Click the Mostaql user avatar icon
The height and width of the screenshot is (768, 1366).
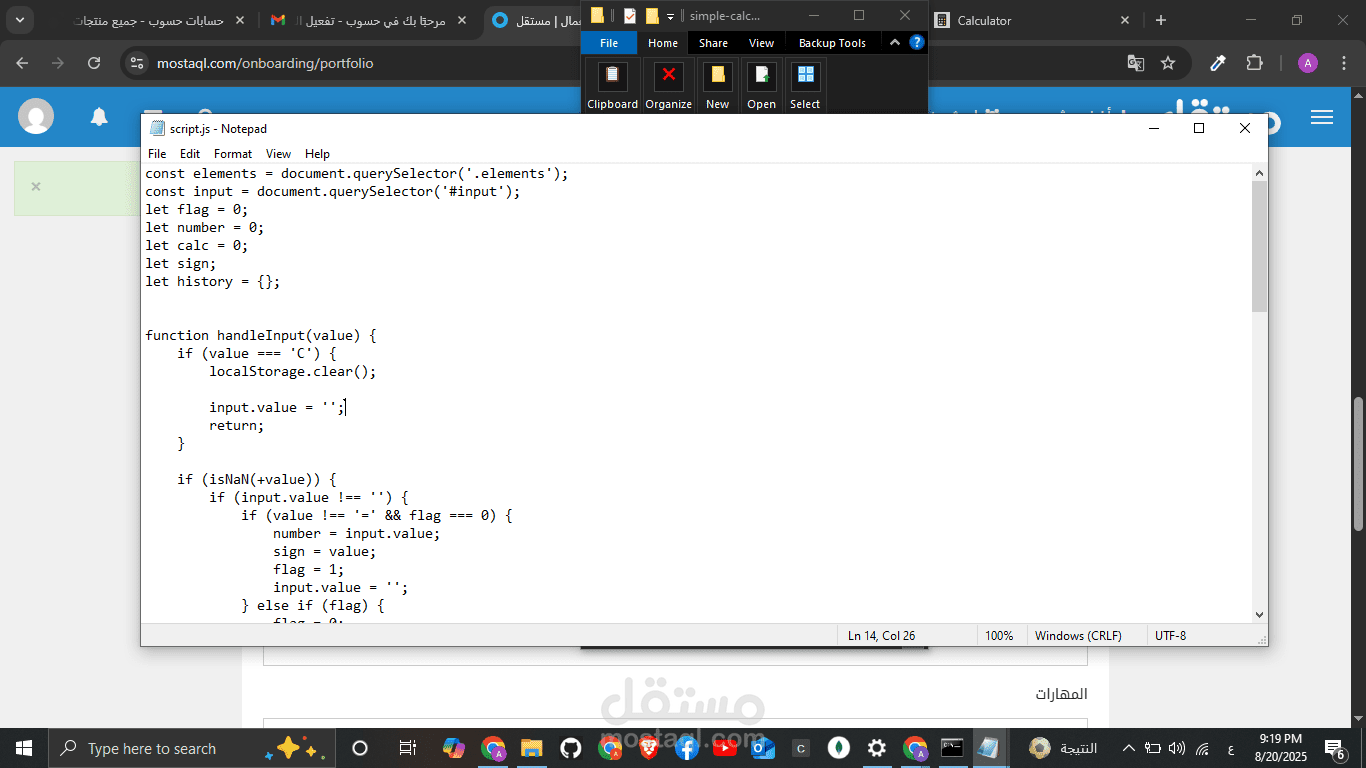36,117
